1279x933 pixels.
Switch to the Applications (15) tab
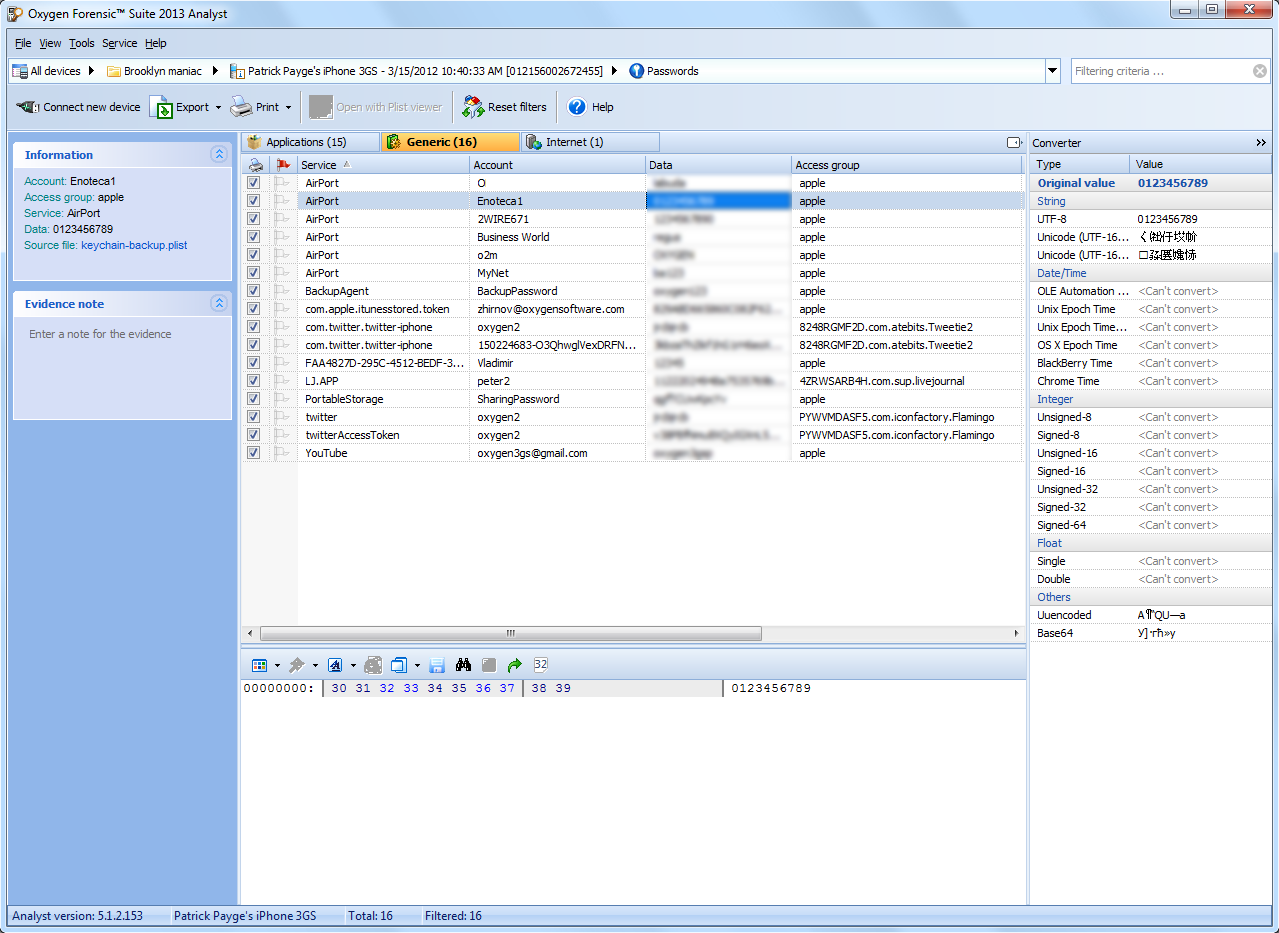[x=308, y=142]
